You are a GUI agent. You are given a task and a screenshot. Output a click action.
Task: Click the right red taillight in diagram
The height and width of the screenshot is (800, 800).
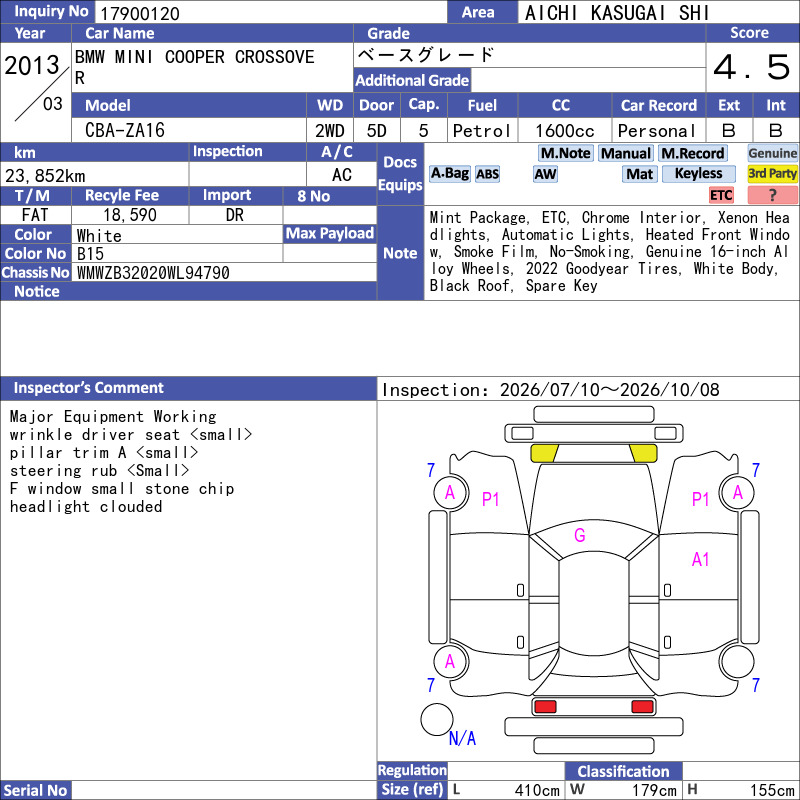(x=642, y=707)
